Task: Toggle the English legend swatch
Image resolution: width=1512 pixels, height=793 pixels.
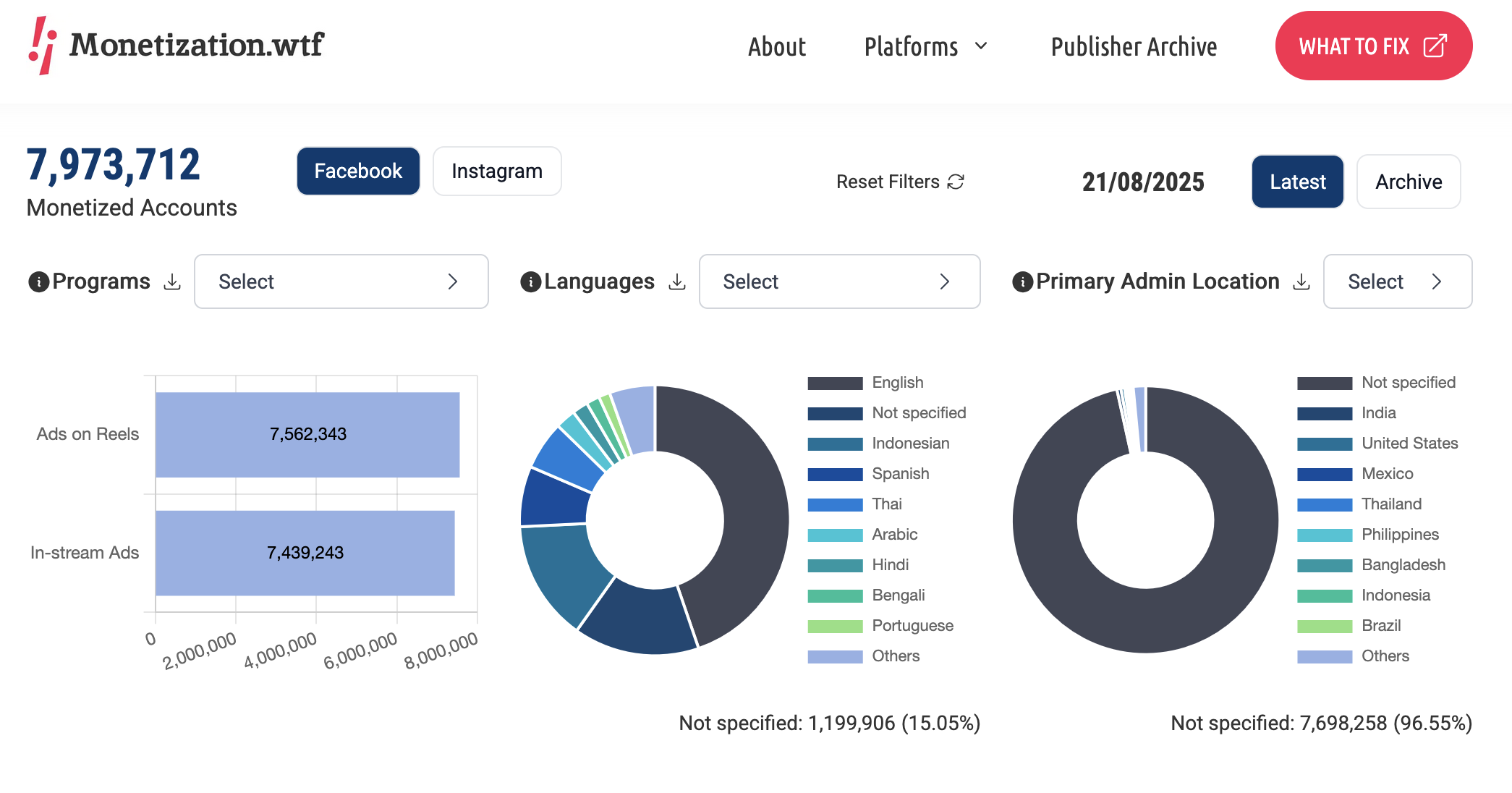Action: (x=835, y=383)
